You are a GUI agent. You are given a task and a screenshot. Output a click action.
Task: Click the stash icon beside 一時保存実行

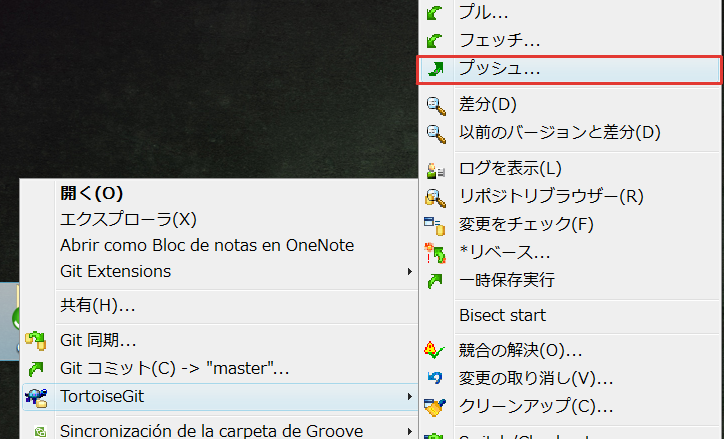click(434, 281)
